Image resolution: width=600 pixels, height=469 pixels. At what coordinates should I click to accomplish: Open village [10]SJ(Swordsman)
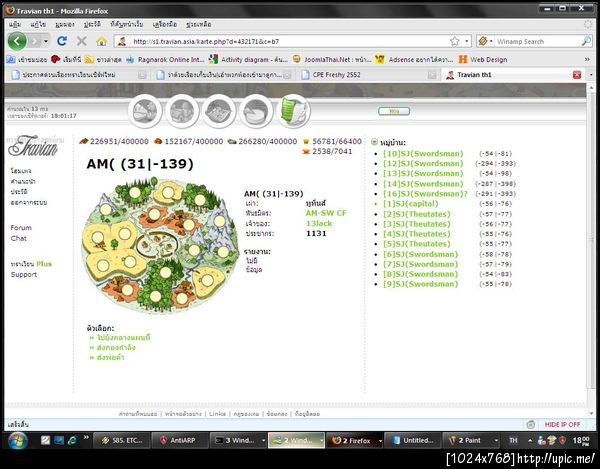click(423, 153)
